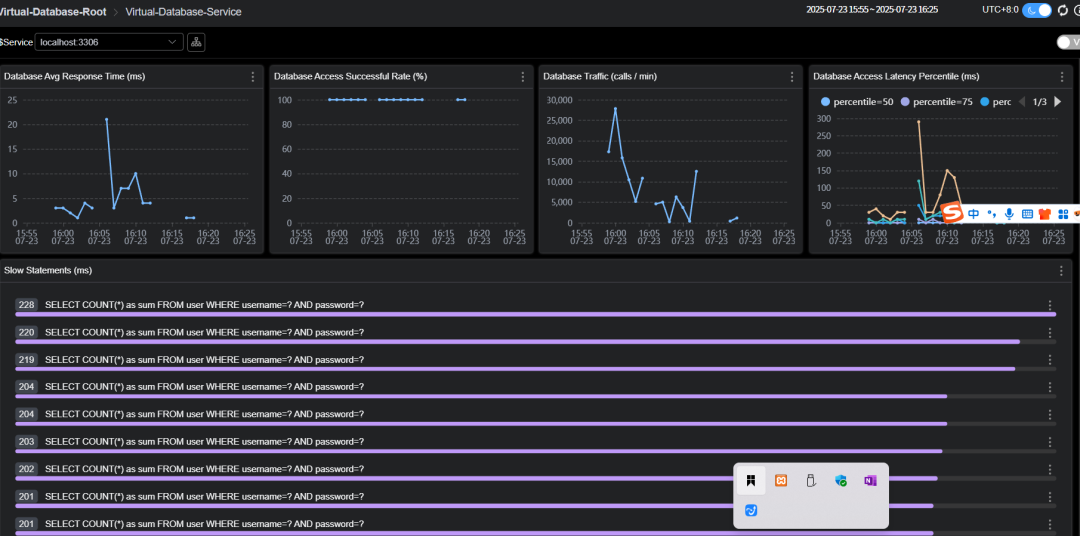Click the OneNote system tray icon
Image resolution: width=1080 pixels, height=536 pixels.
[870, 481]
